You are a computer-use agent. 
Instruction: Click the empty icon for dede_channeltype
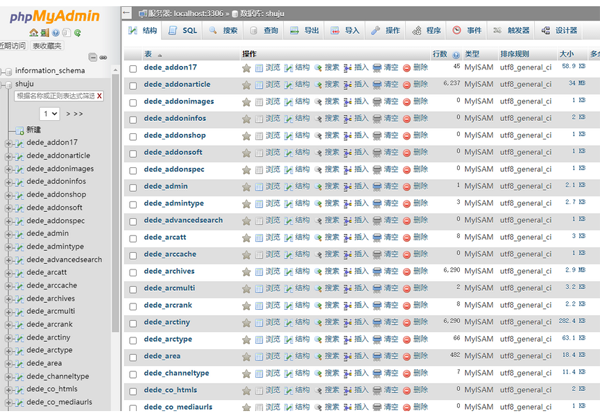pos(377,374)
